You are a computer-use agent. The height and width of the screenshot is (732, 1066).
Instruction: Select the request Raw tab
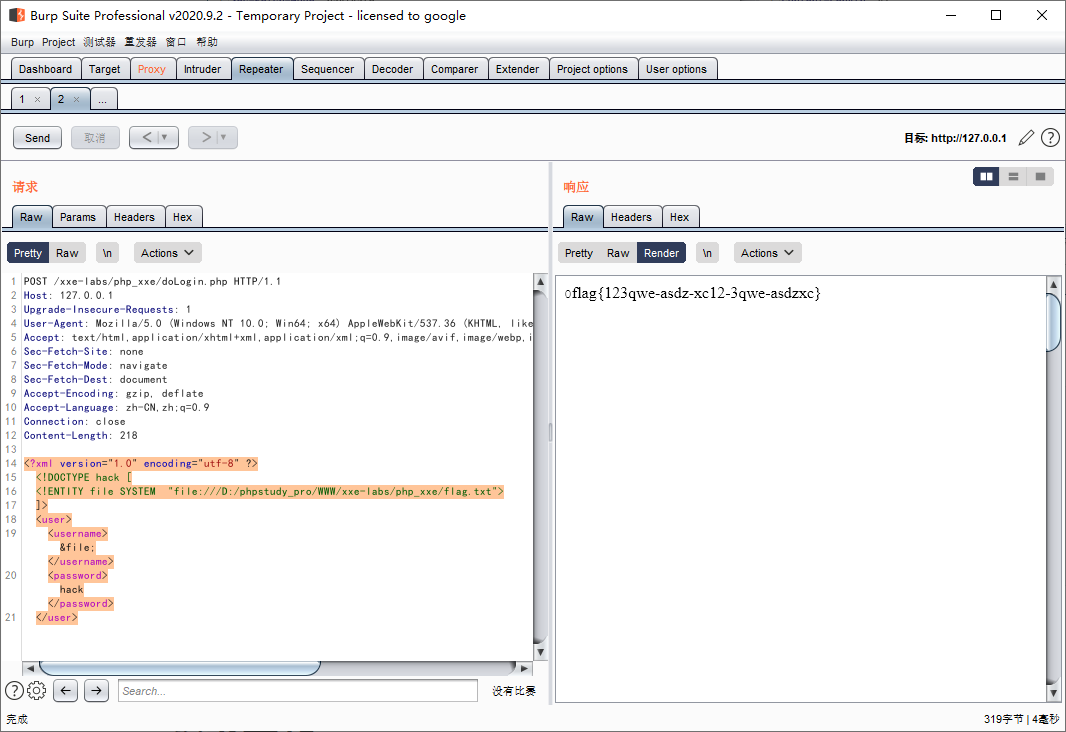point(31,217)
